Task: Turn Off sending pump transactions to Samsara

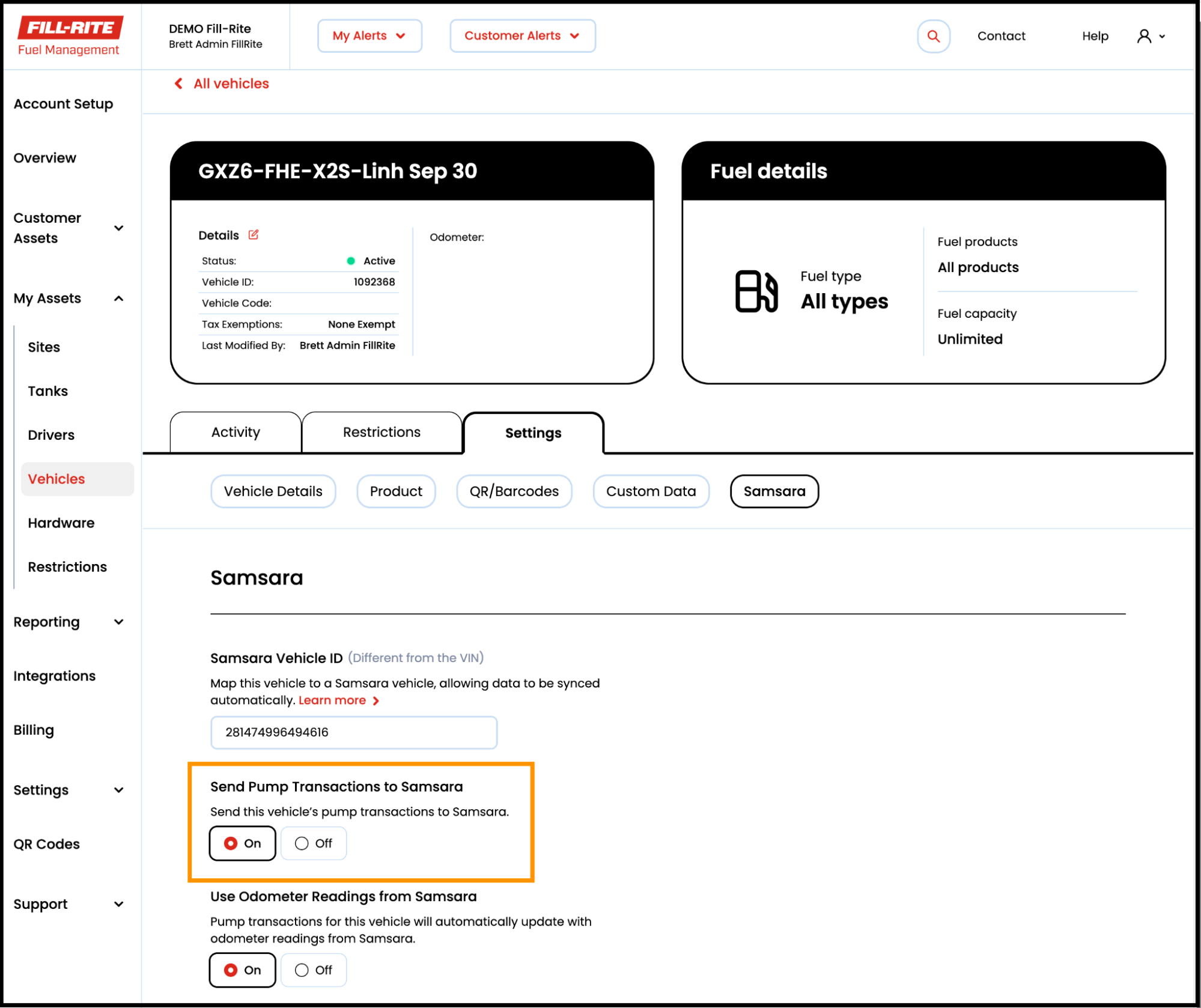Action: point(314,843)
